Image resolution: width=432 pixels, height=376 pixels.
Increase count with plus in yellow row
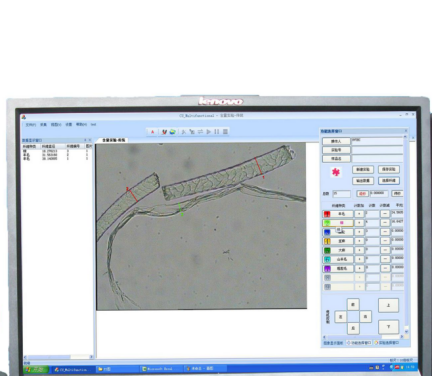click(x=359, y=241)
